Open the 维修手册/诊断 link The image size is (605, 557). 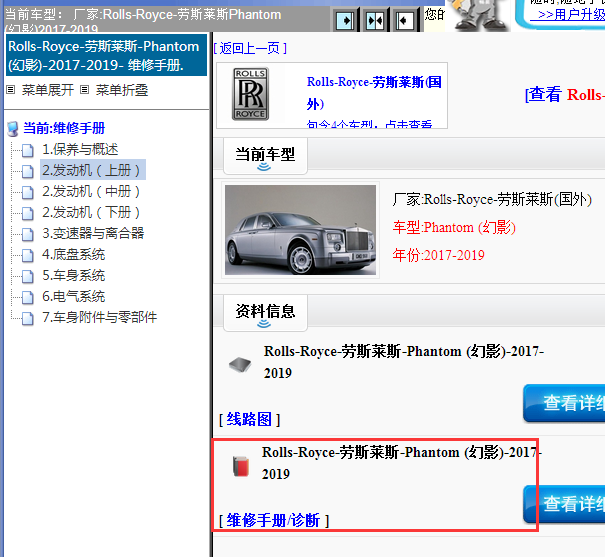274,520
